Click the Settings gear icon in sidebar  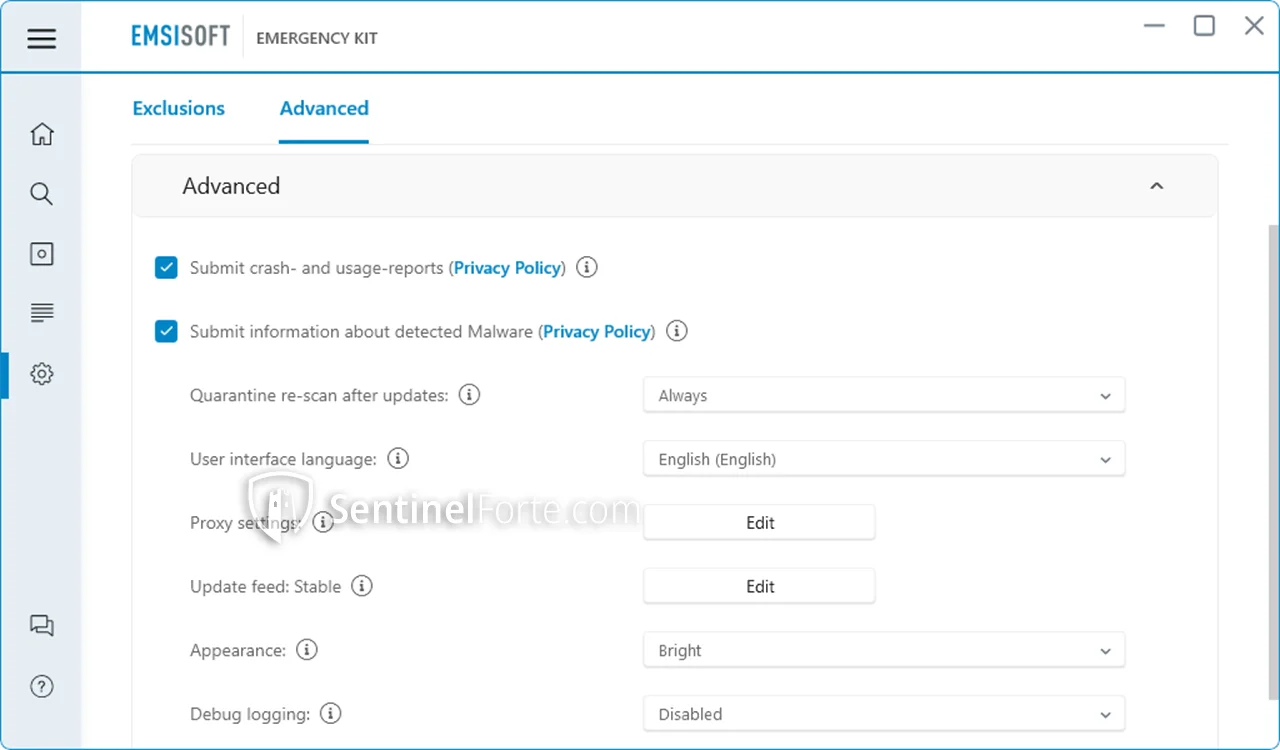pos(41,374)
